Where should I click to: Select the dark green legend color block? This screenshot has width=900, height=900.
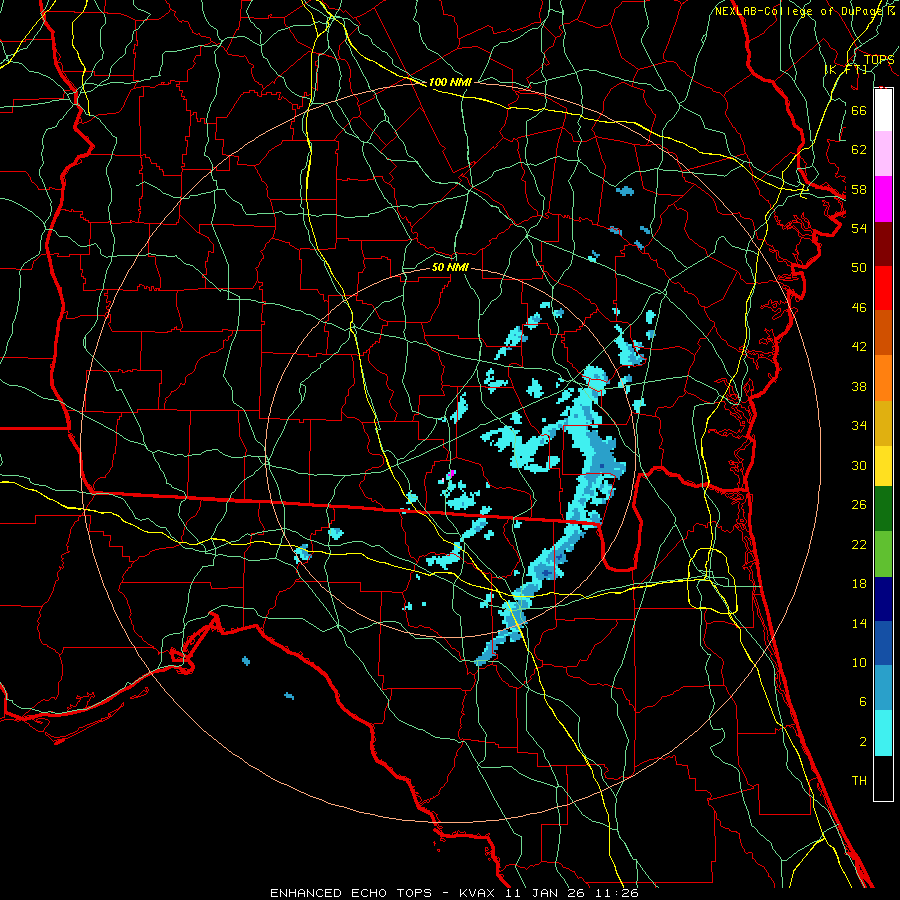pos(883,509)
